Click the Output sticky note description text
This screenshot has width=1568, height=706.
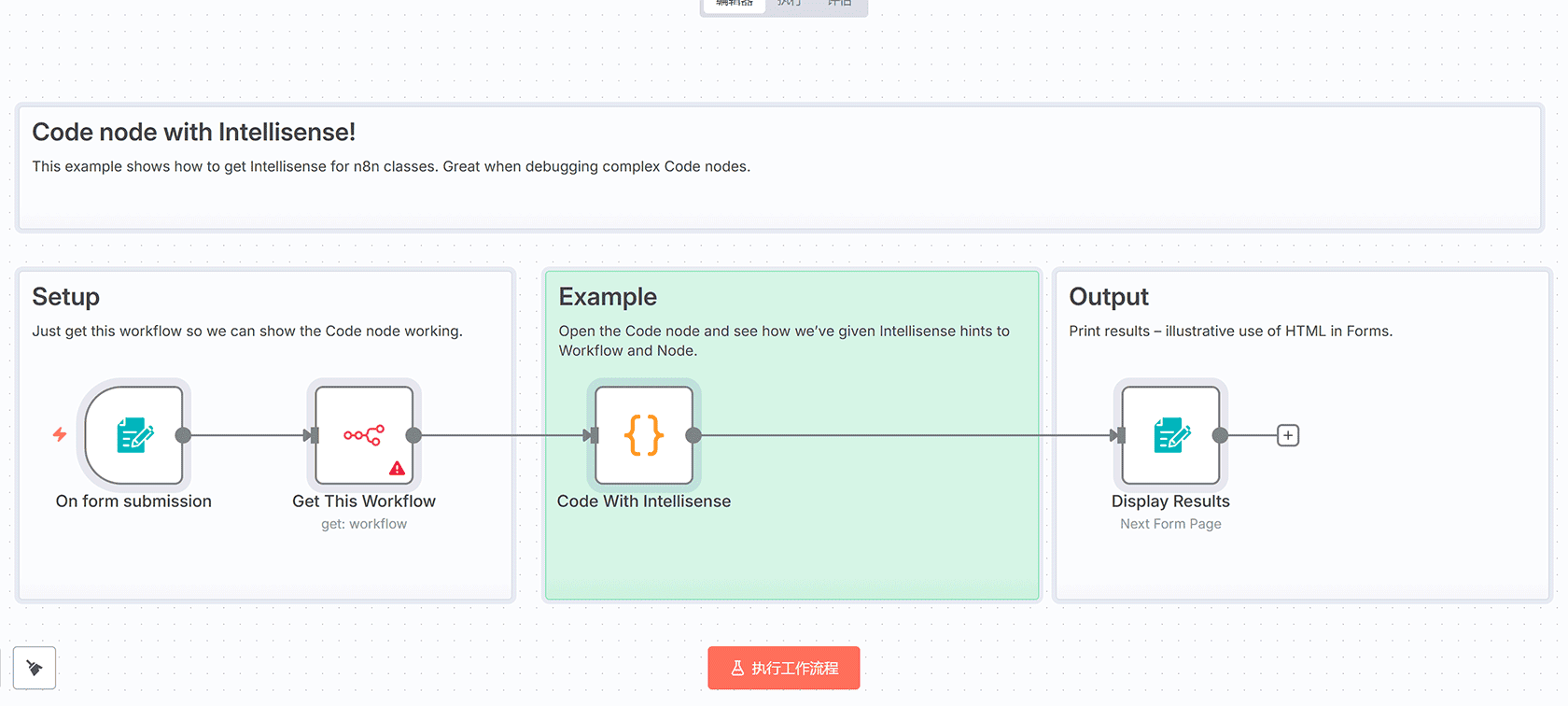coord(1230,332)
